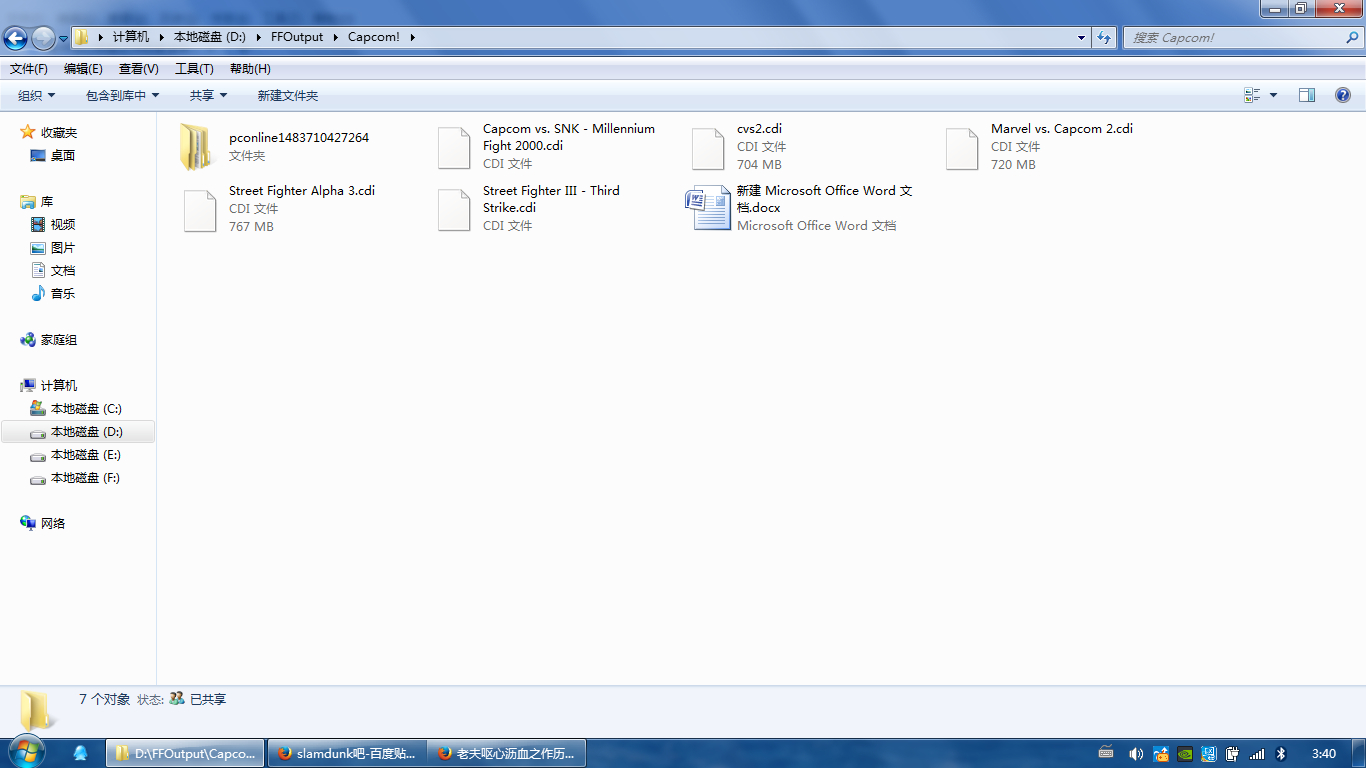Viewport: 1366px width, 768px height.
Task: Click the orange gamepad tray icon
Action: (1161, 754)
